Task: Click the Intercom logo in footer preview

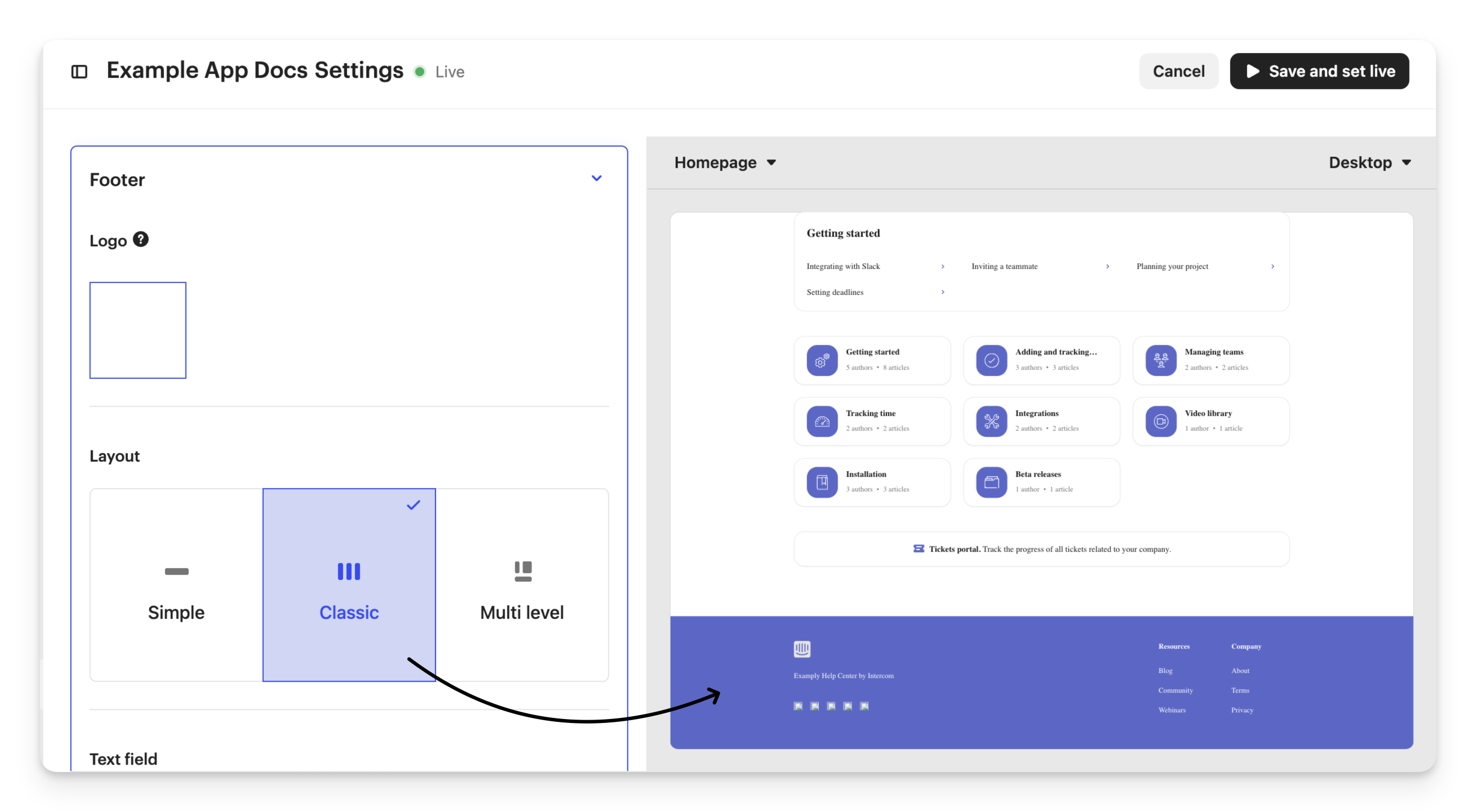Action: (x=801, y=649)
